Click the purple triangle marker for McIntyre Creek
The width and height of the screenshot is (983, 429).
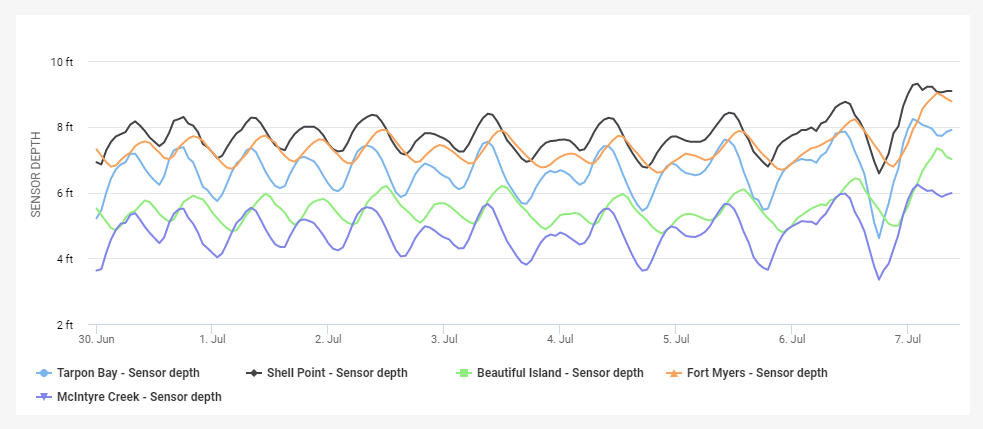43,397
